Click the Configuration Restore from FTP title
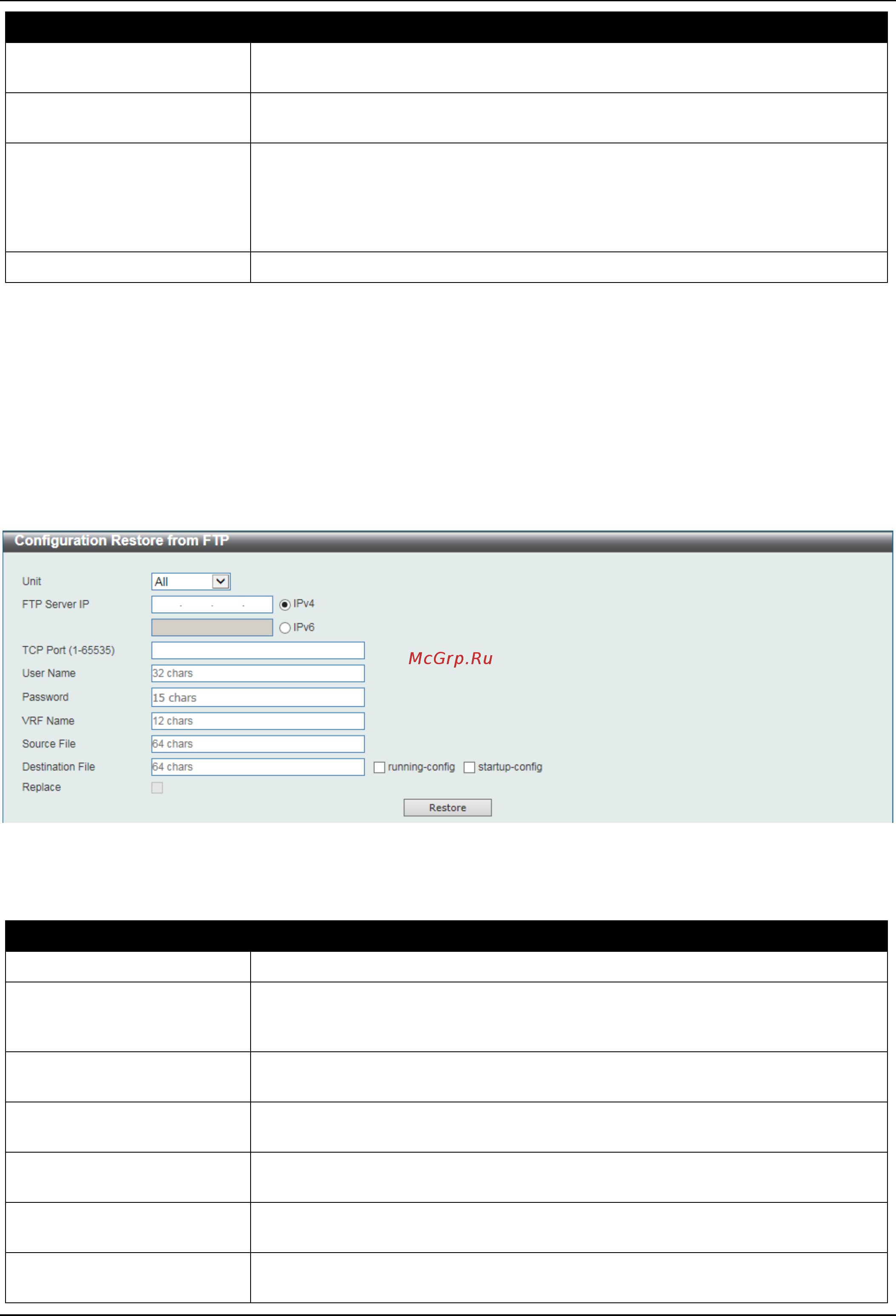 tap(122, 541)
